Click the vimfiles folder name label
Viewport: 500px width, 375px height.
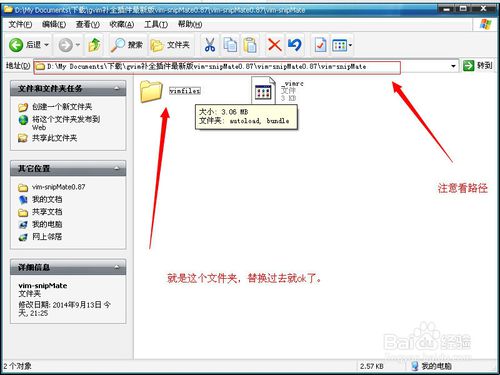coord(185,91)
